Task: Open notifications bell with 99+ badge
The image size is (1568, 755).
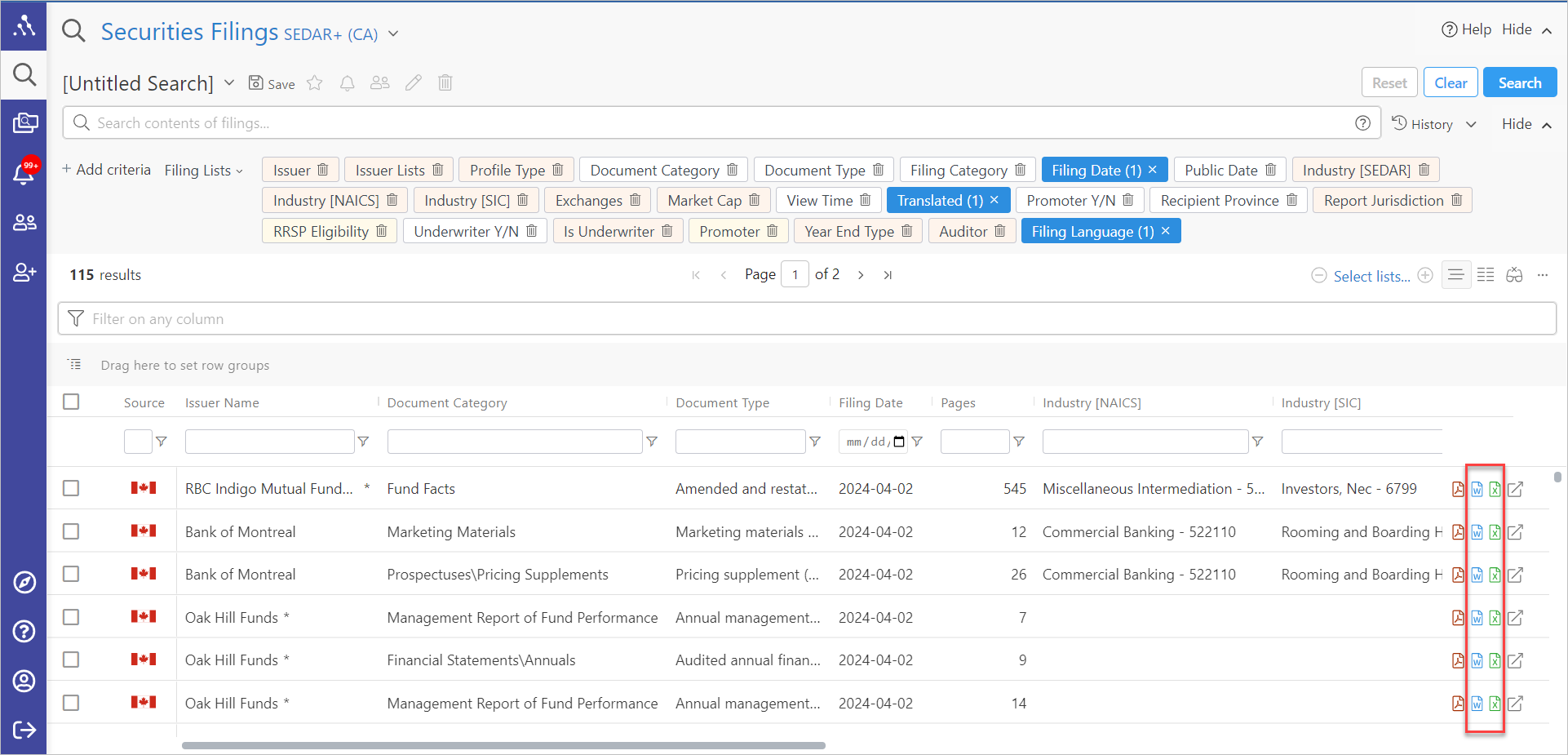Action: [x=24, y=172]
